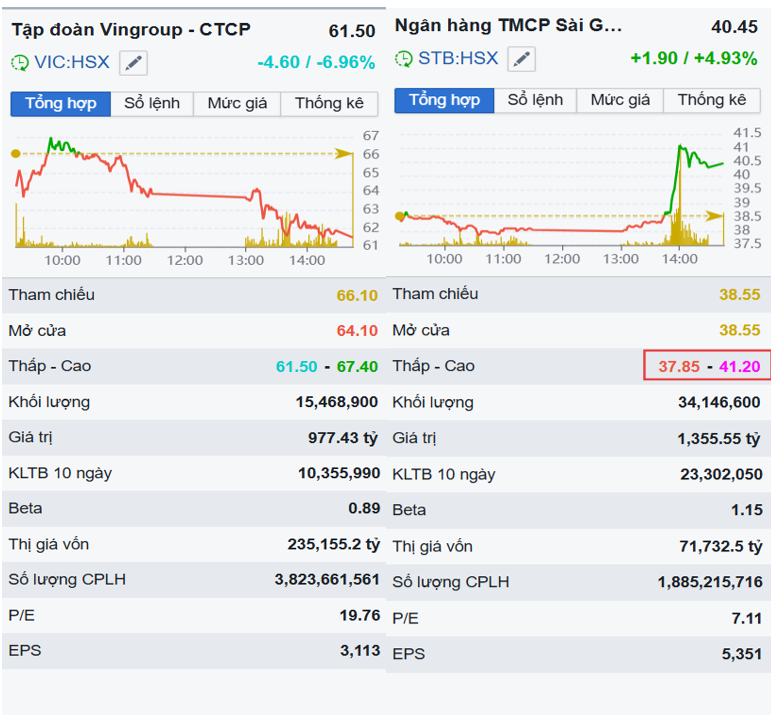The height and width of the screenshot is (715, 771).
Task: Click the P/E value 7.11
Action: click(747, 619)
